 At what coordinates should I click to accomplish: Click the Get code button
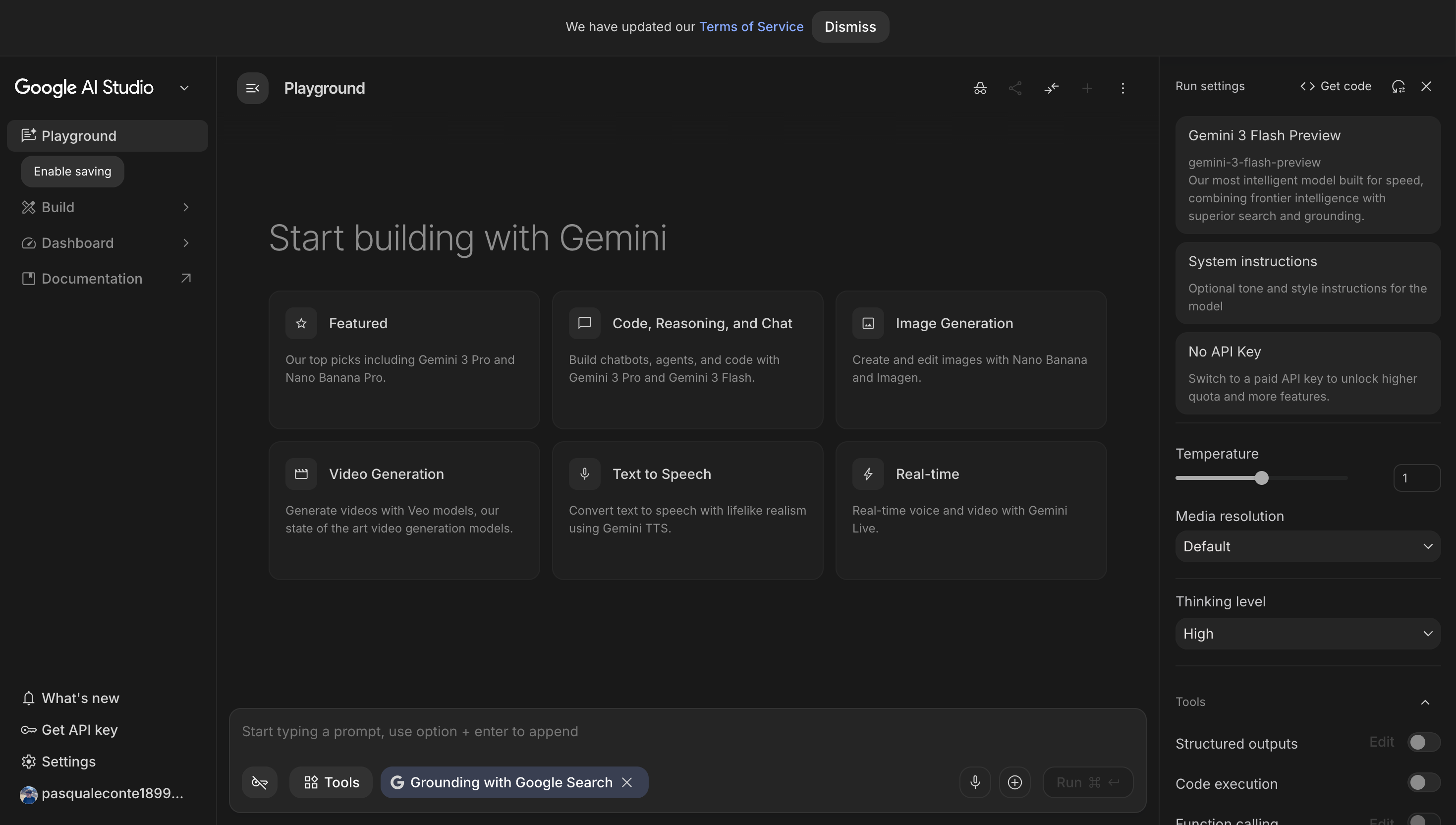1335,86
